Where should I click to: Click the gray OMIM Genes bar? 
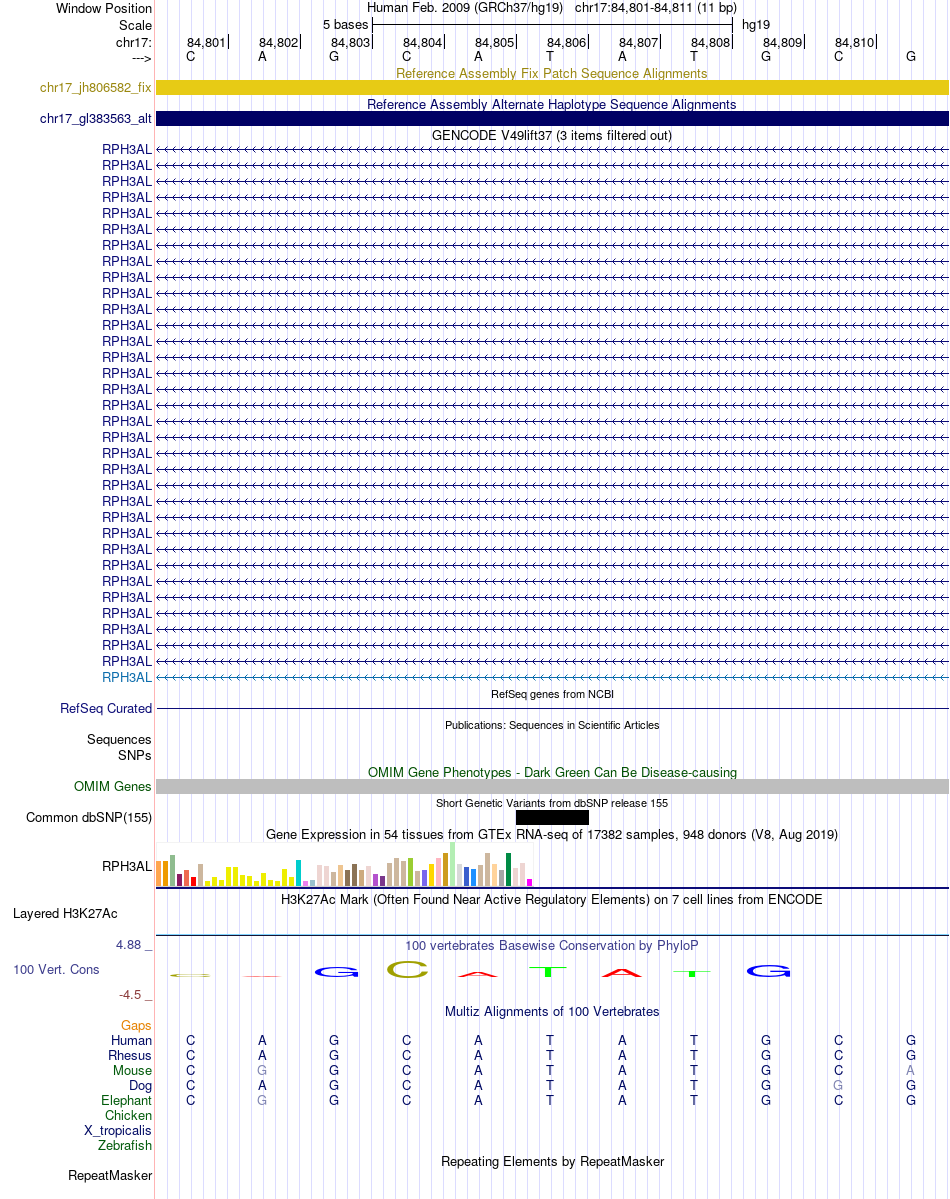coord(552,787)
